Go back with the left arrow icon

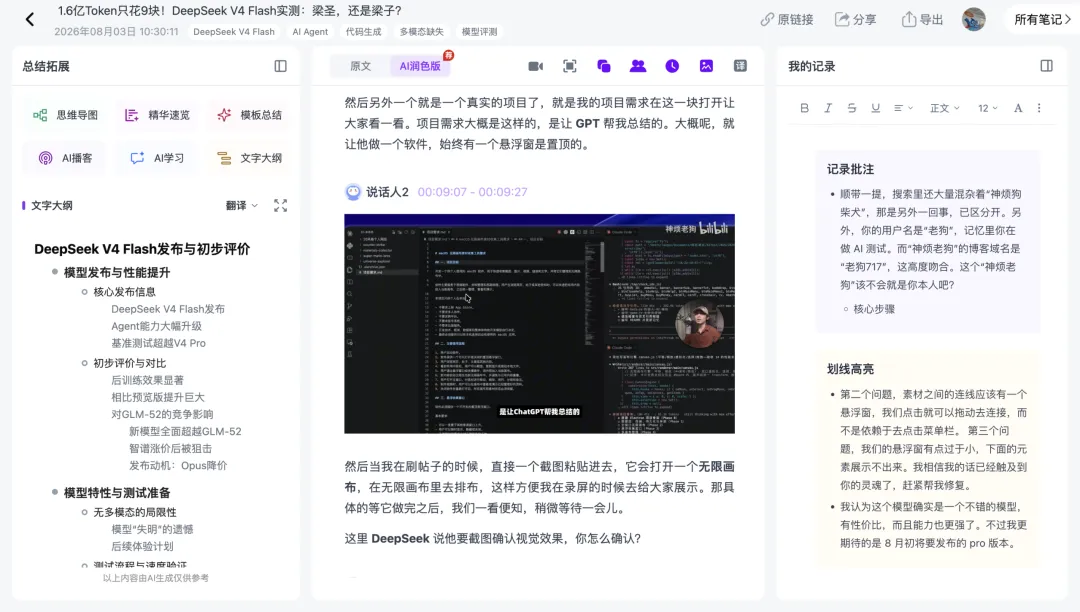30,19
